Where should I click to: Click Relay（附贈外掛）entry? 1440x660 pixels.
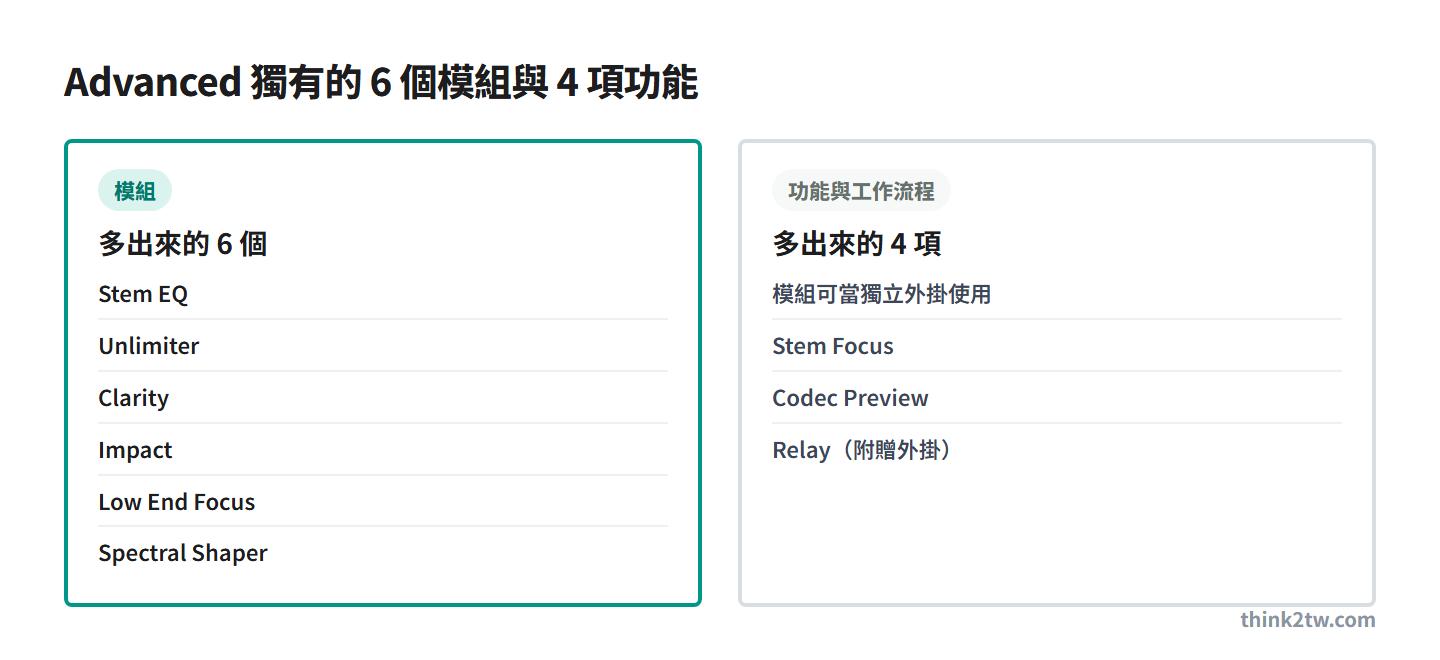pos(1056,450)
